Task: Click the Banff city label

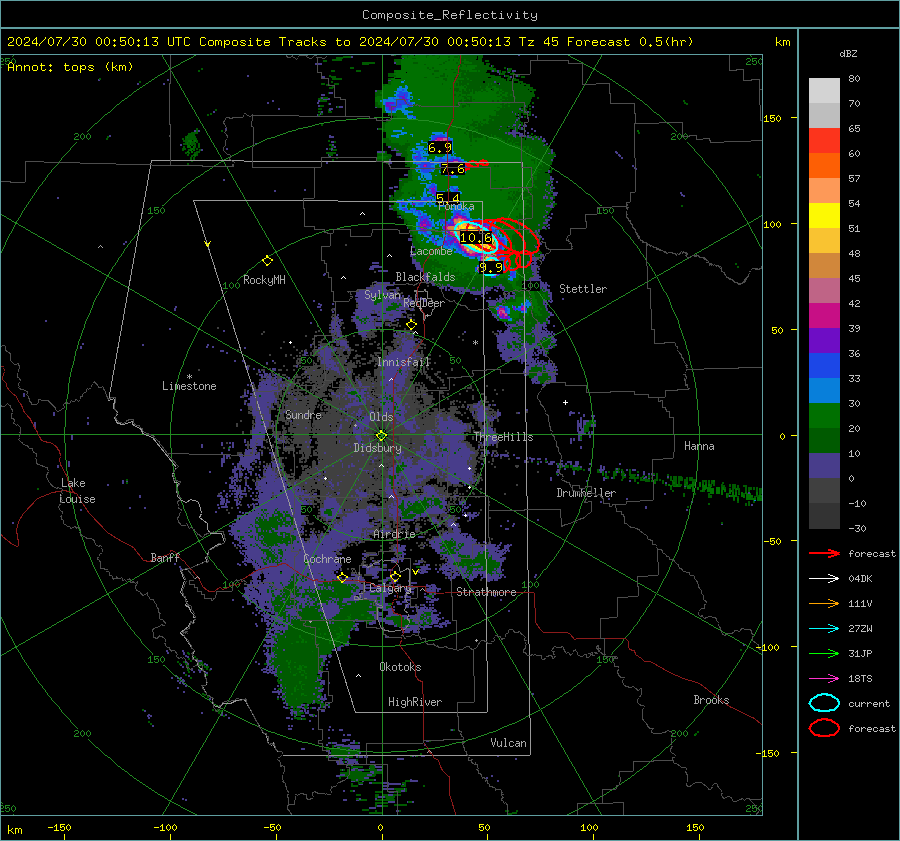Action: (165, 558)
